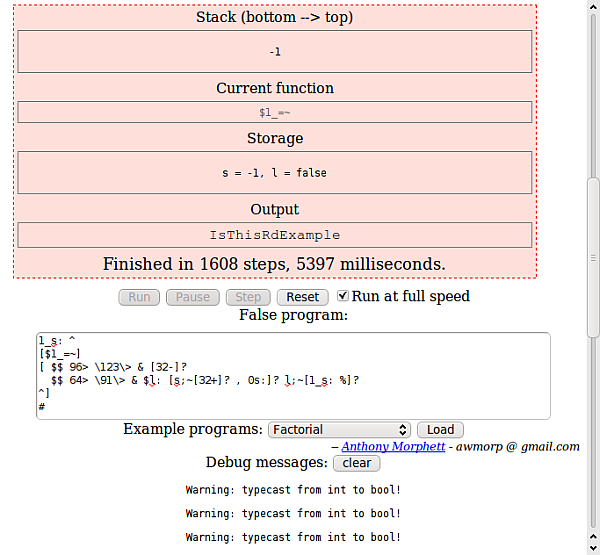
Task: Click the Storage box with s and l values
Action: 274,173
